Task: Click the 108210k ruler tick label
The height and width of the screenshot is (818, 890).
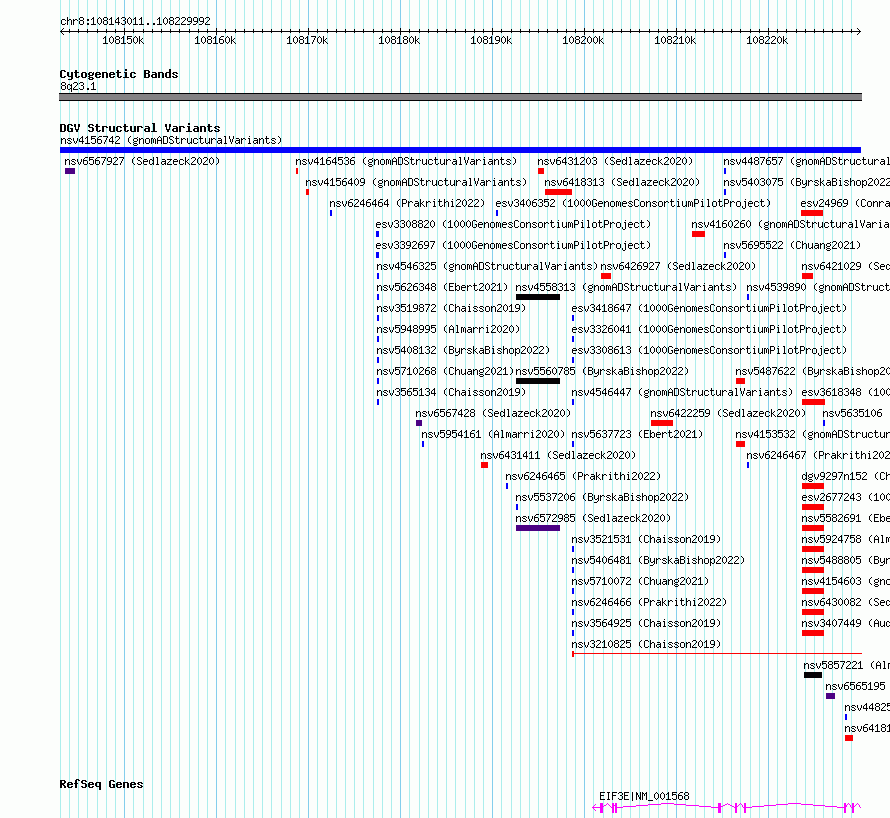Action: tap(675, 40)
